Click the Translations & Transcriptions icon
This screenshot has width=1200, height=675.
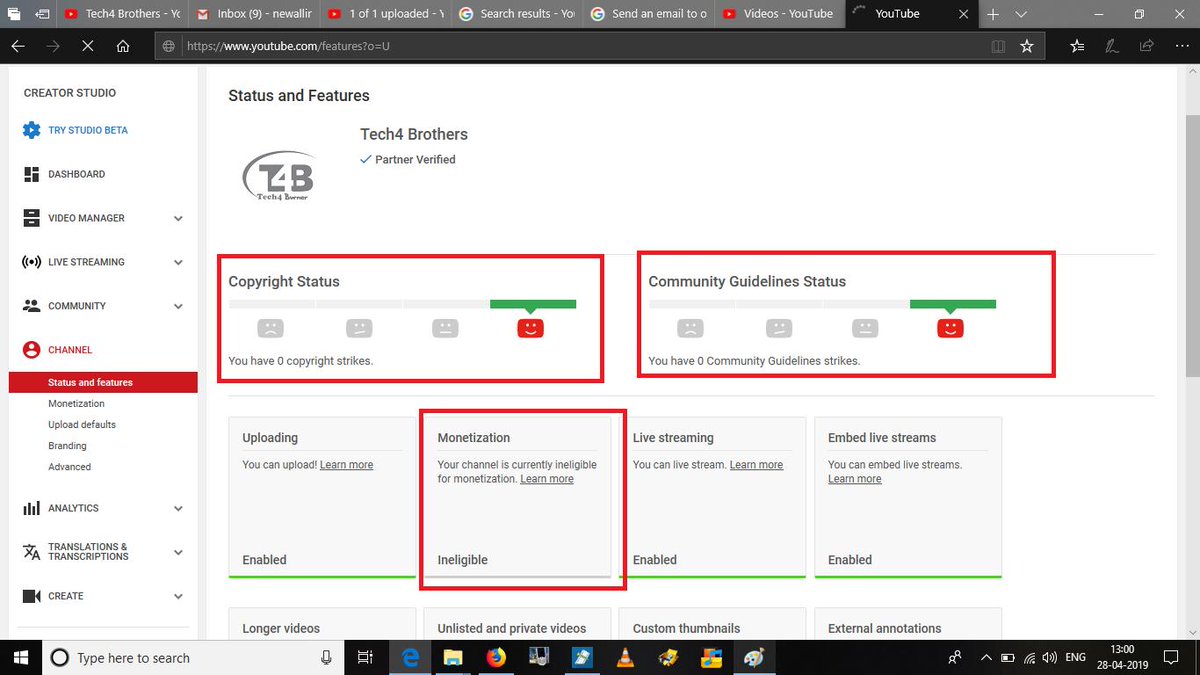point(31,552)
